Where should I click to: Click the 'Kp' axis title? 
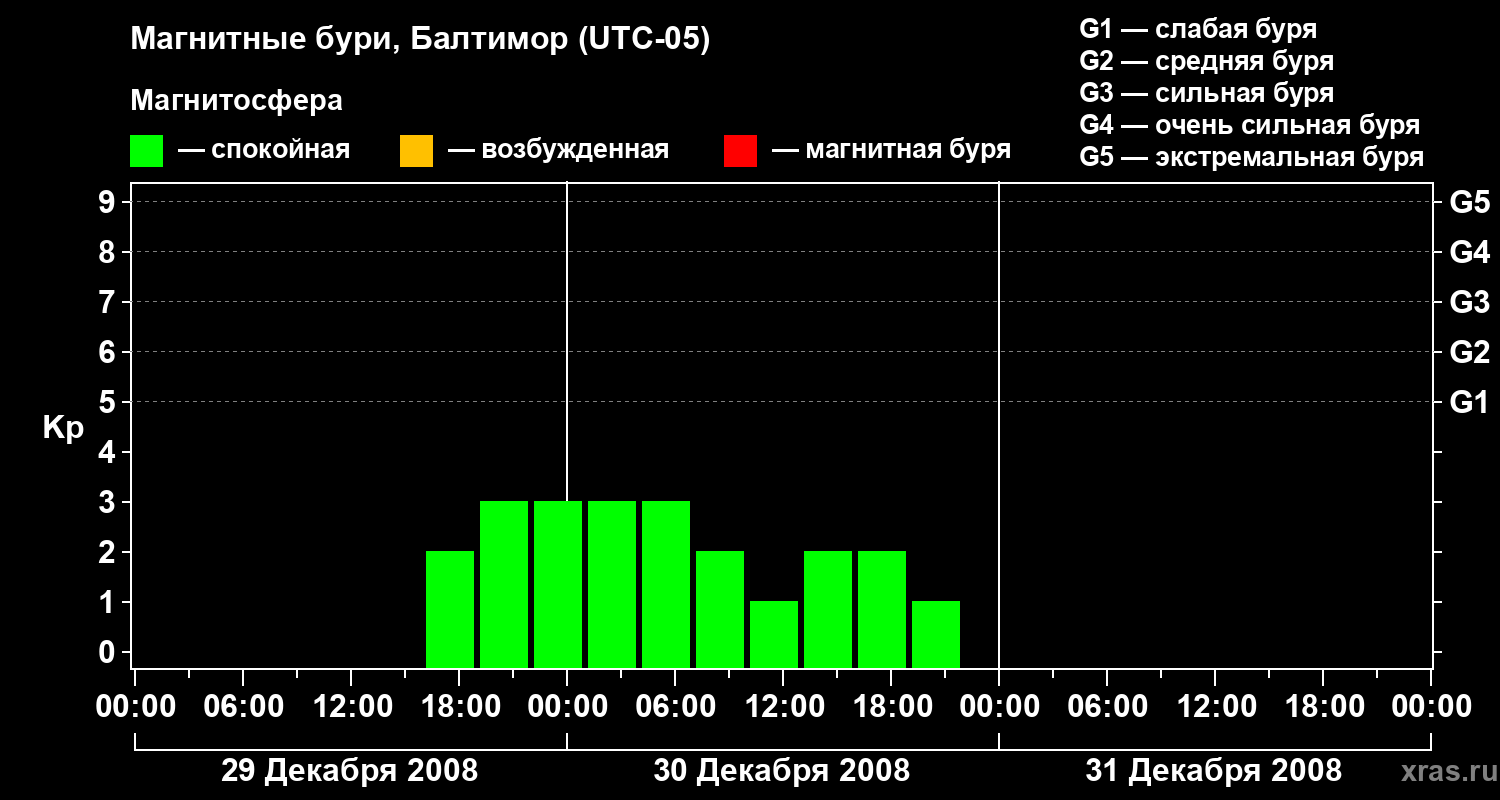click(63, 428)
